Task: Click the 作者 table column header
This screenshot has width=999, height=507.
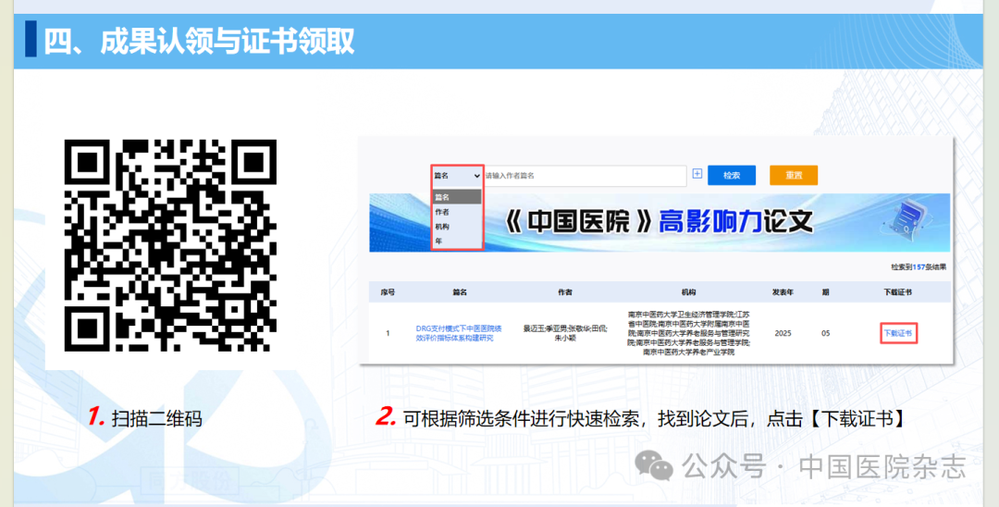Action: pyautogui.click(x=565, y=292)
